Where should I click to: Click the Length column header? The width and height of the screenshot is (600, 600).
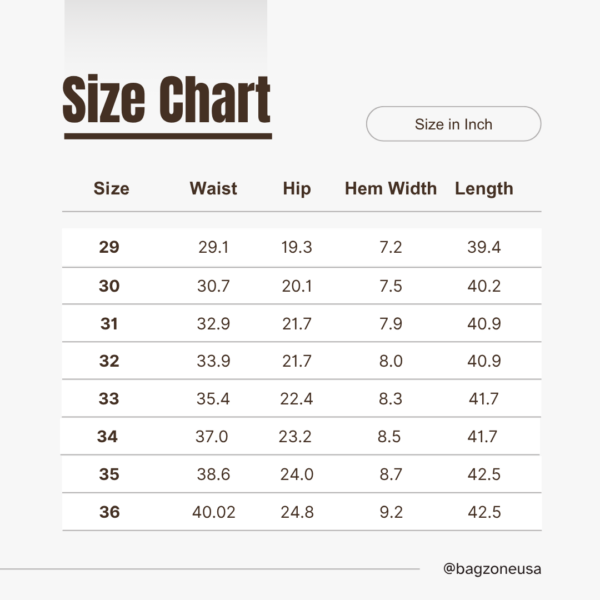(484, 189)
